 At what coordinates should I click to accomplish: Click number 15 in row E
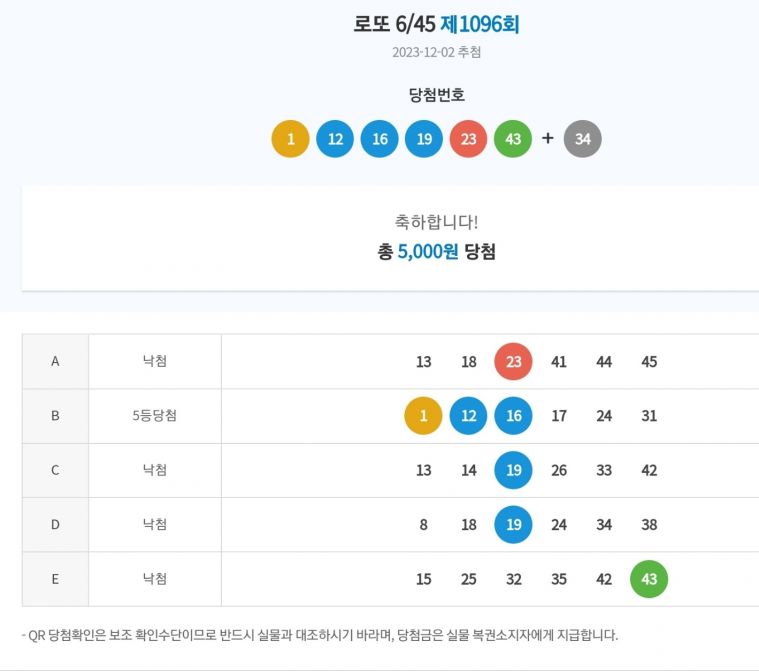pos(424,579)
